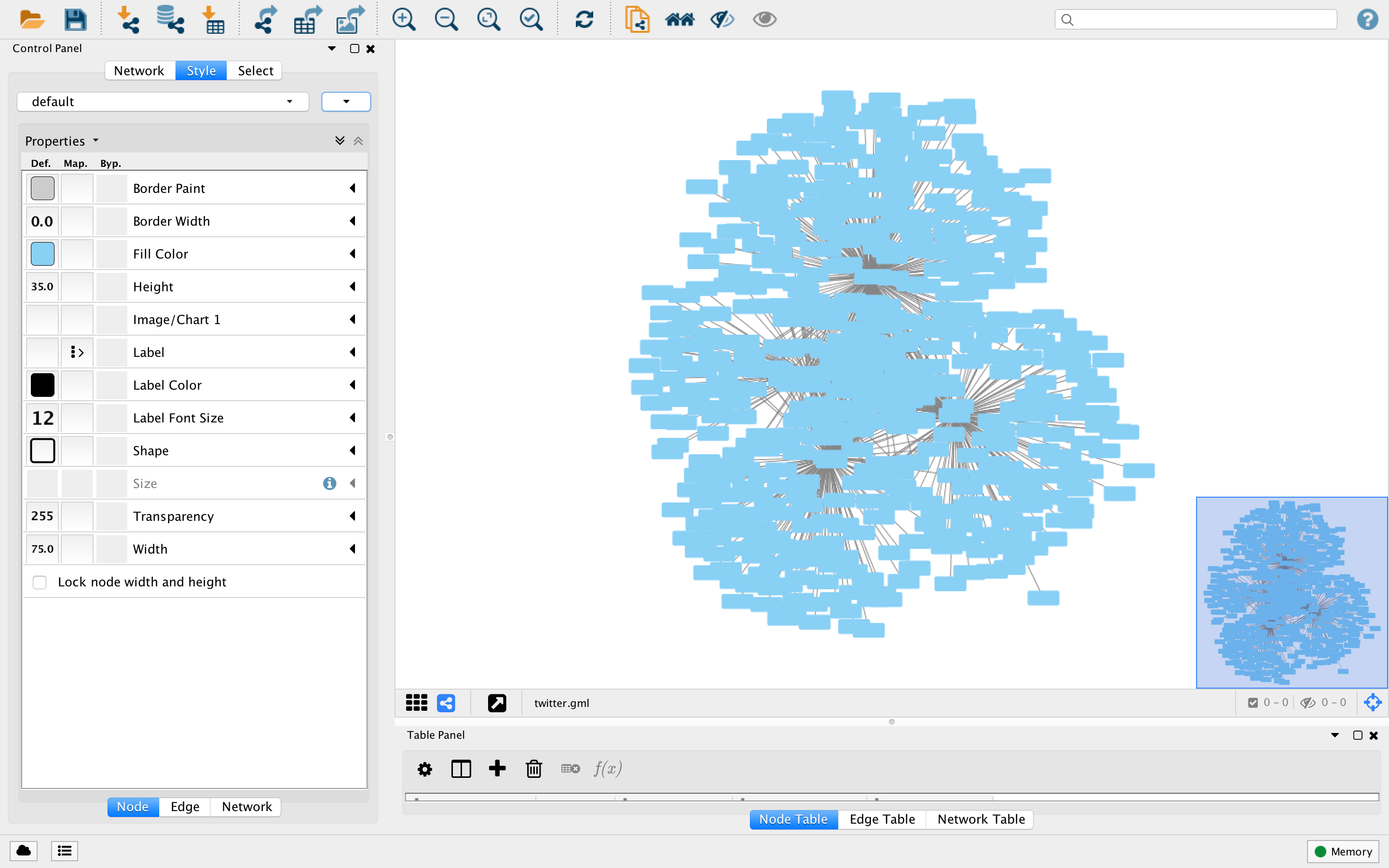The height and width of the screenshot is (868, 1389).
Task: Open a saved session file
Action: [32, 19]
